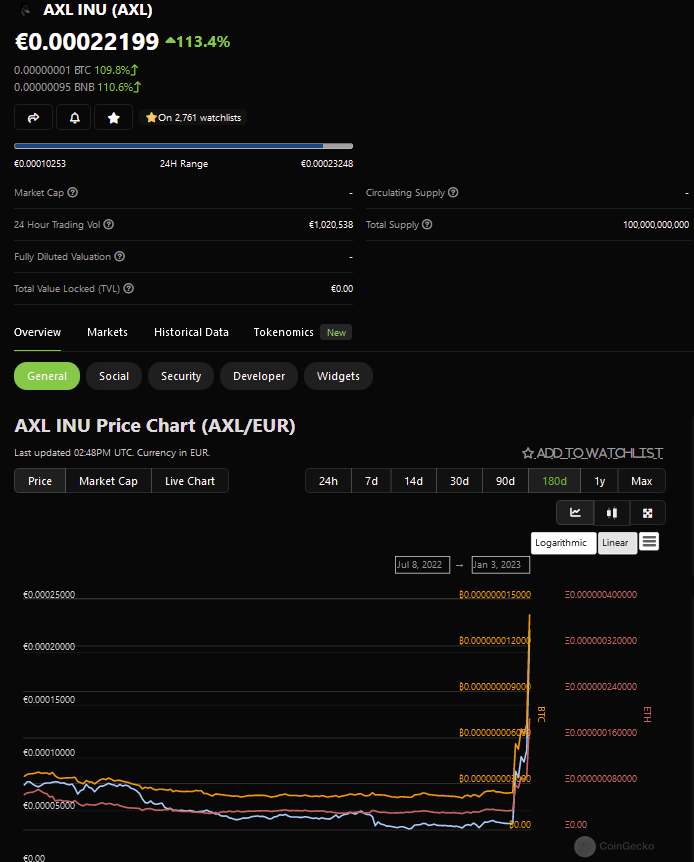694x862 pixels.
Task: Click the 100,000,000,000 total supply value
Action: pos(656,224)
